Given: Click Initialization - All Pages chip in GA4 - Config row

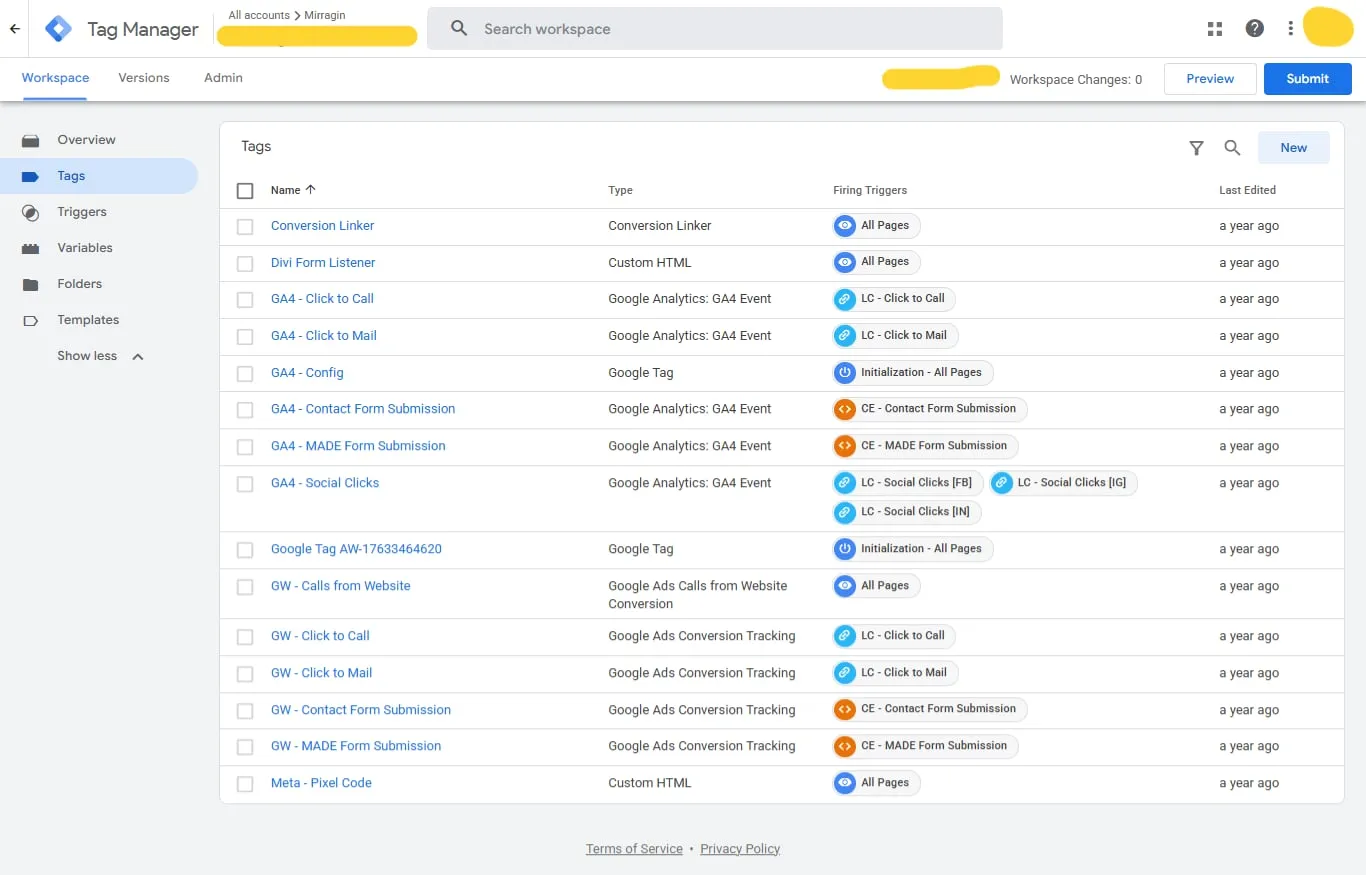Looking at the screenshot, I should pos(913,373).
